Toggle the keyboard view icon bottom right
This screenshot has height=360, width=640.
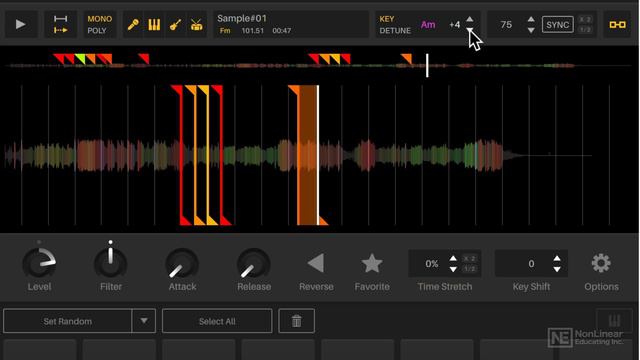click(614, 320)
